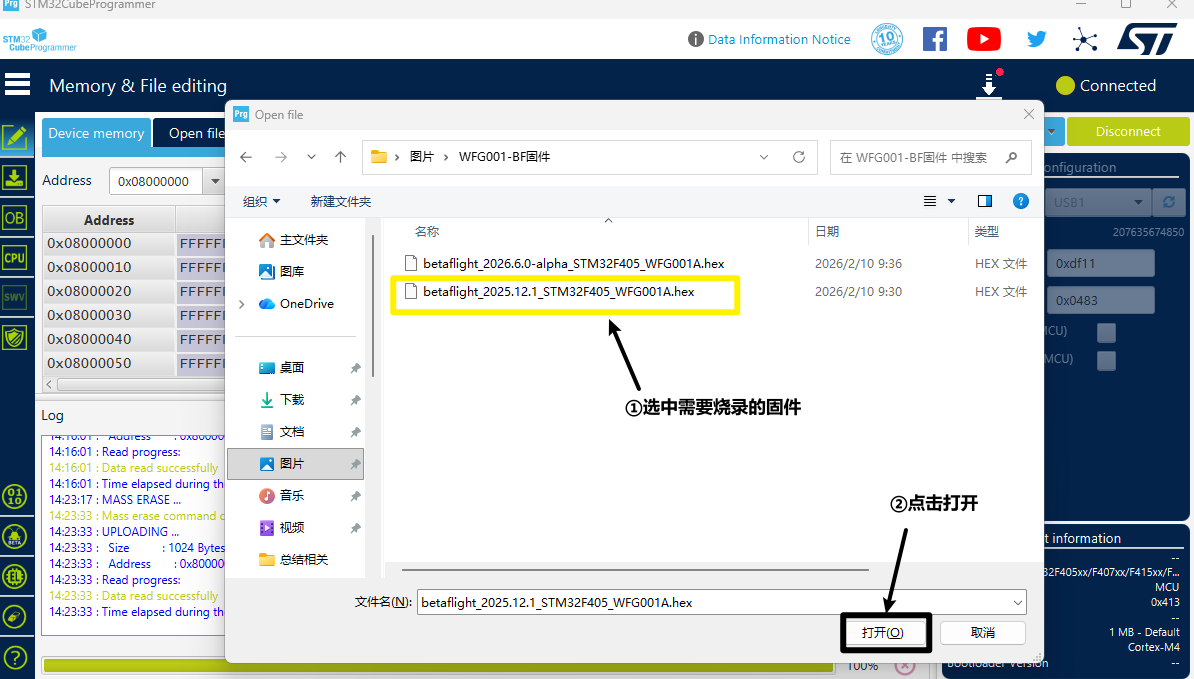Click the refresh button in file dialog
This screenshot has width=1194, height=679.
click(798, 157)
